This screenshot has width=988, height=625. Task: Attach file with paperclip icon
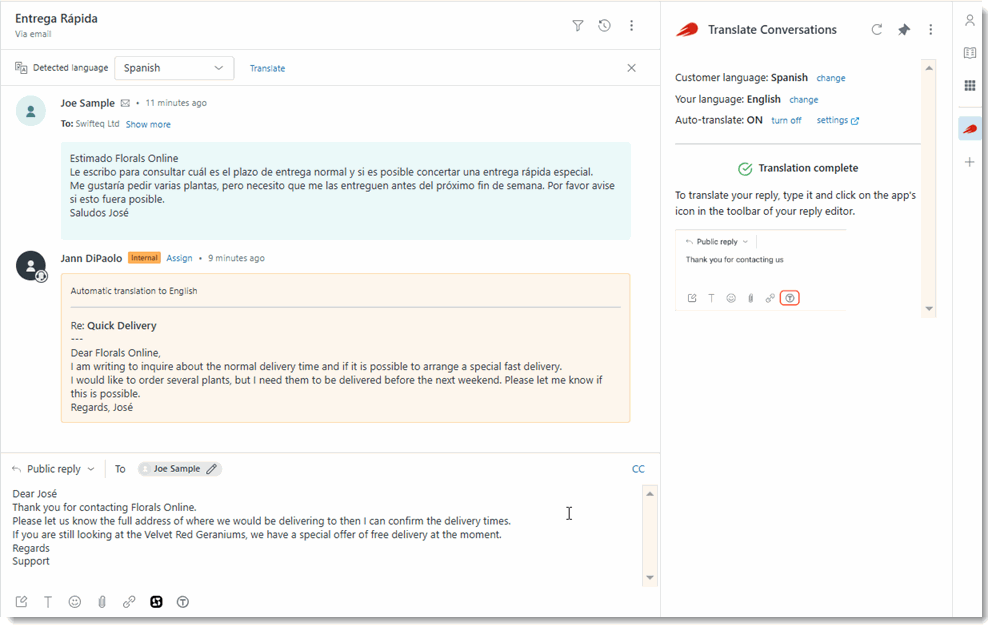(102, 602)
